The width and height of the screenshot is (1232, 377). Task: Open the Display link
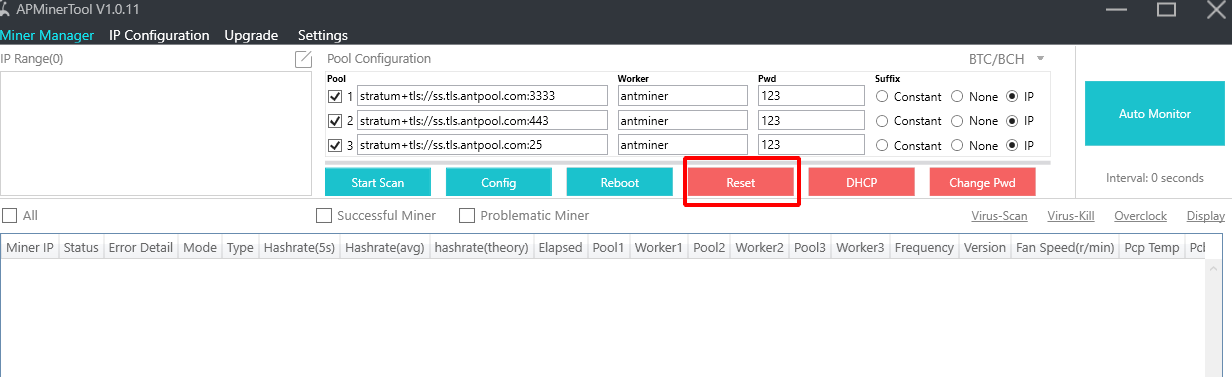click(x=1206, y=215)
